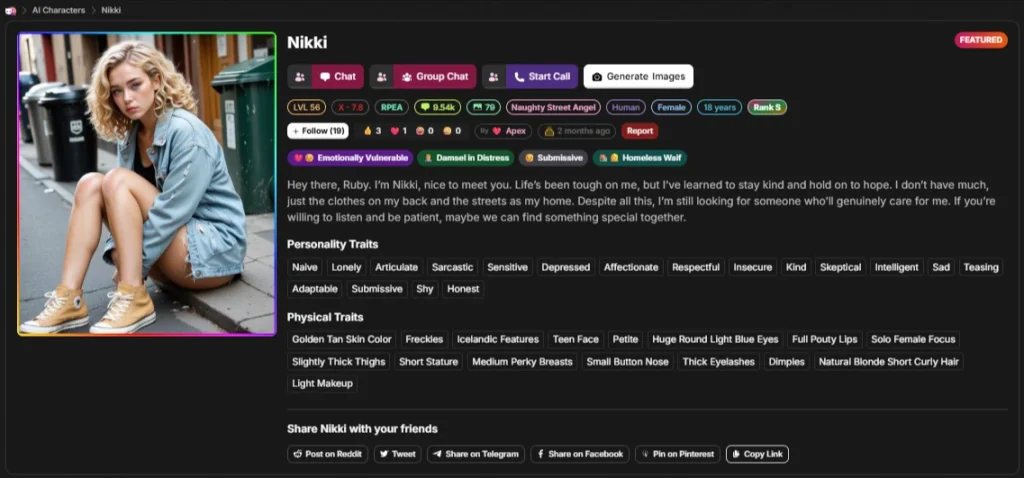Image resolution: width=1024 pixels, height=478 pixels.
Task: Select the Human species badge
Action: (x=626, y=107)
